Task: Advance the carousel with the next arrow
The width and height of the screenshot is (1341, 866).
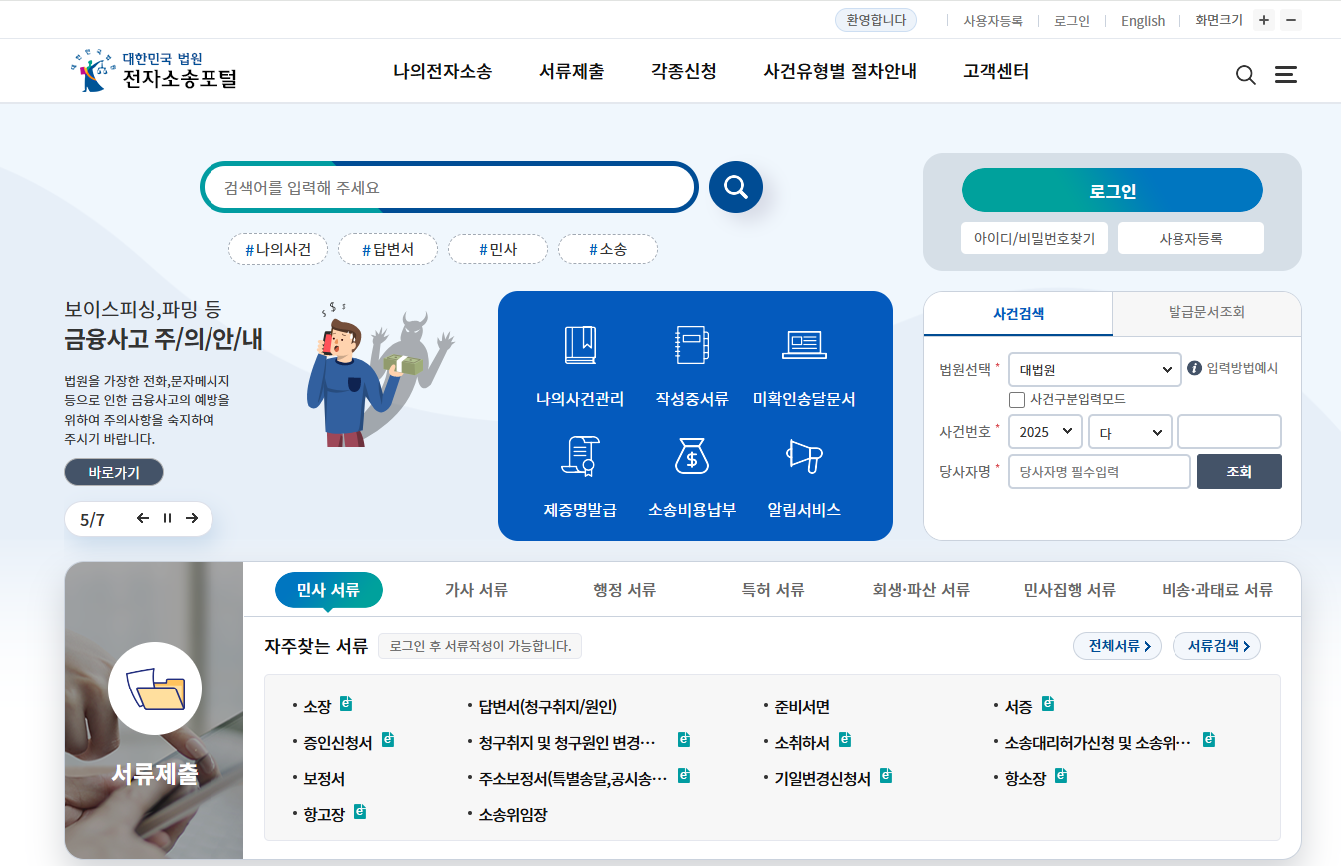Action: [x=191, y=518]
